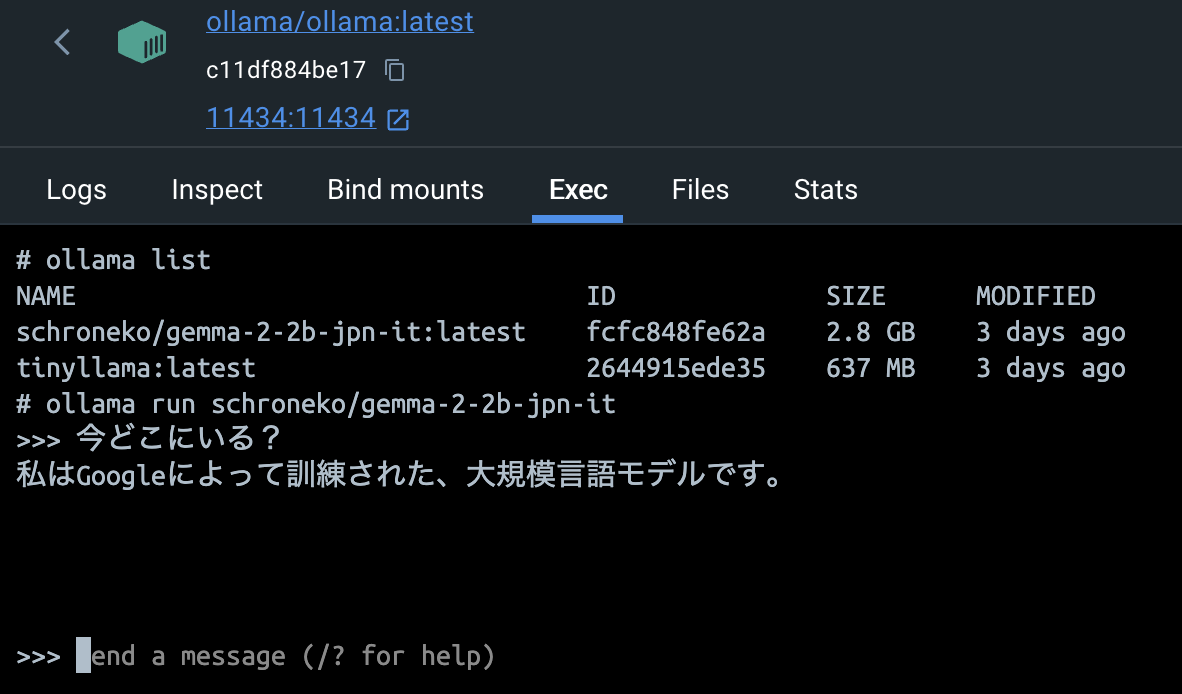
Task: Click the ollama run schroneko command line
Action: [316, 404]
